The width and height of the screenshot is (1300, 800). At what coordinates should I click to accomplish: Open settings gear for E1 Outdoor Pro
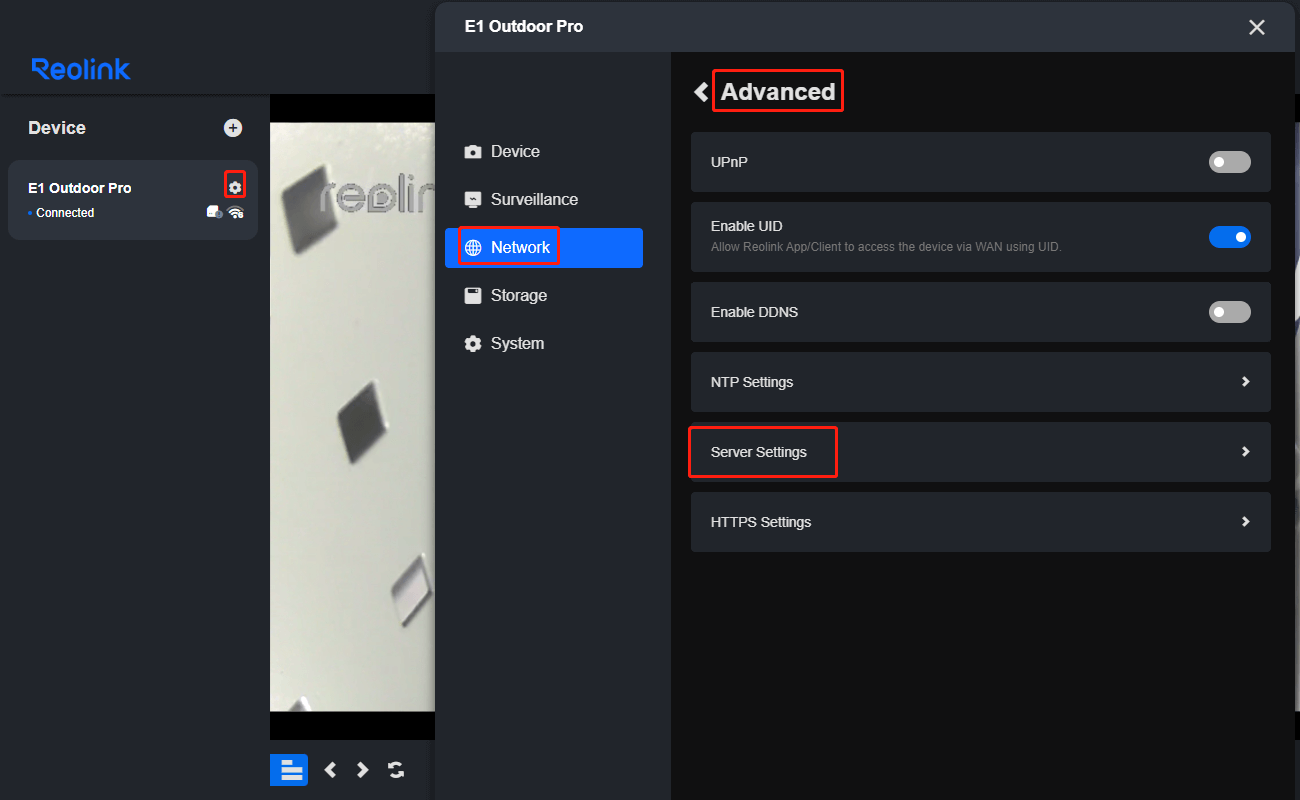(235, 187)
